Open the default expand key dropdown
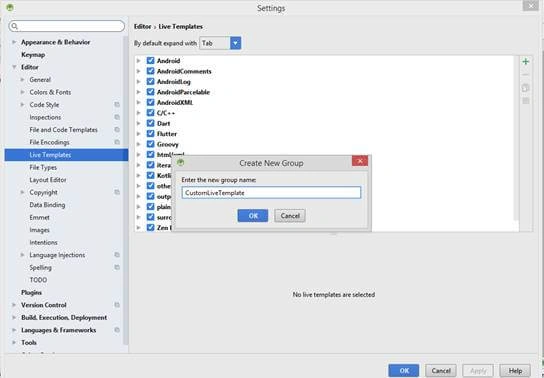The image size is (544, 378). [235, 43]
